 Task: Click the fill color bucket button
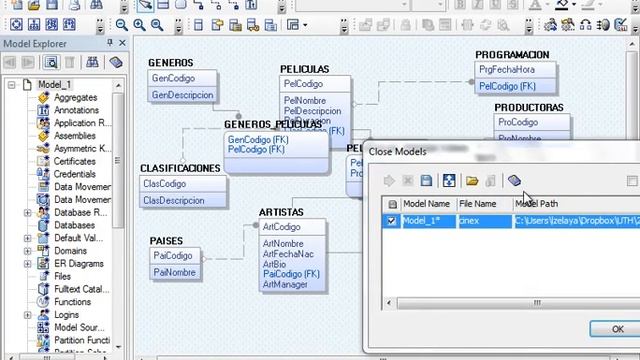pyautogui.click(x=562, y=5)
